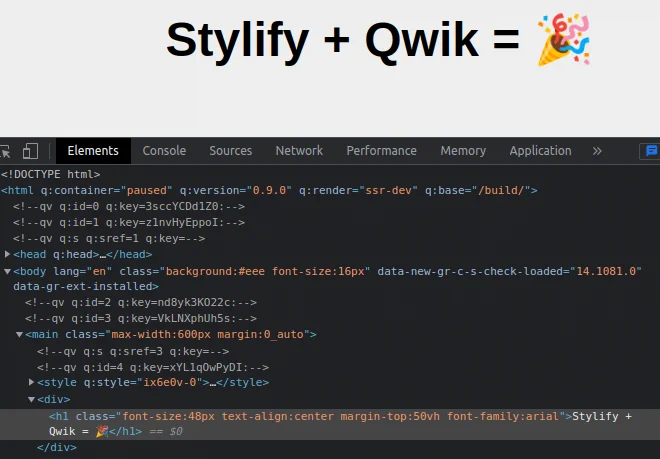Select comment q:s q:sref=3
The width and height of the screenshot is (660, 459).
pos(133,351)
